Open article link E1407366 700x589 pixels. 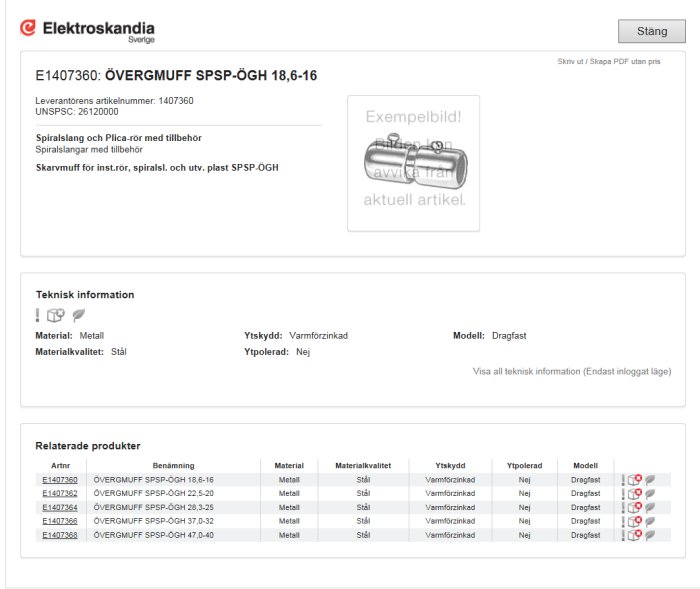pos(60,521)
